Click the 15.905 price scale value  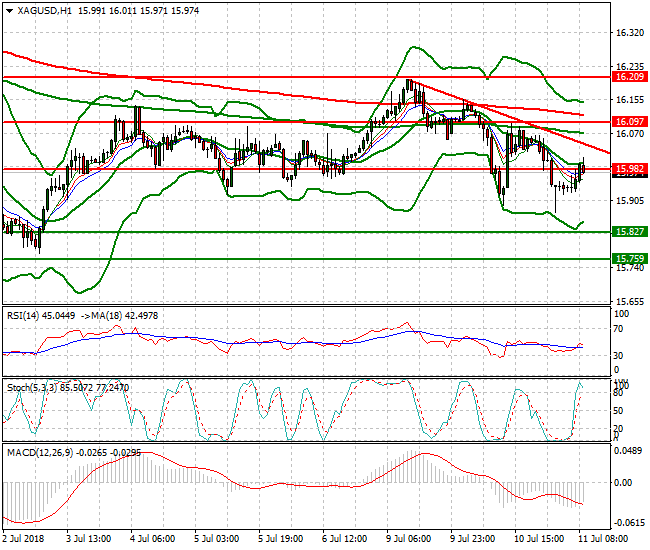click(x=630, y=201)
